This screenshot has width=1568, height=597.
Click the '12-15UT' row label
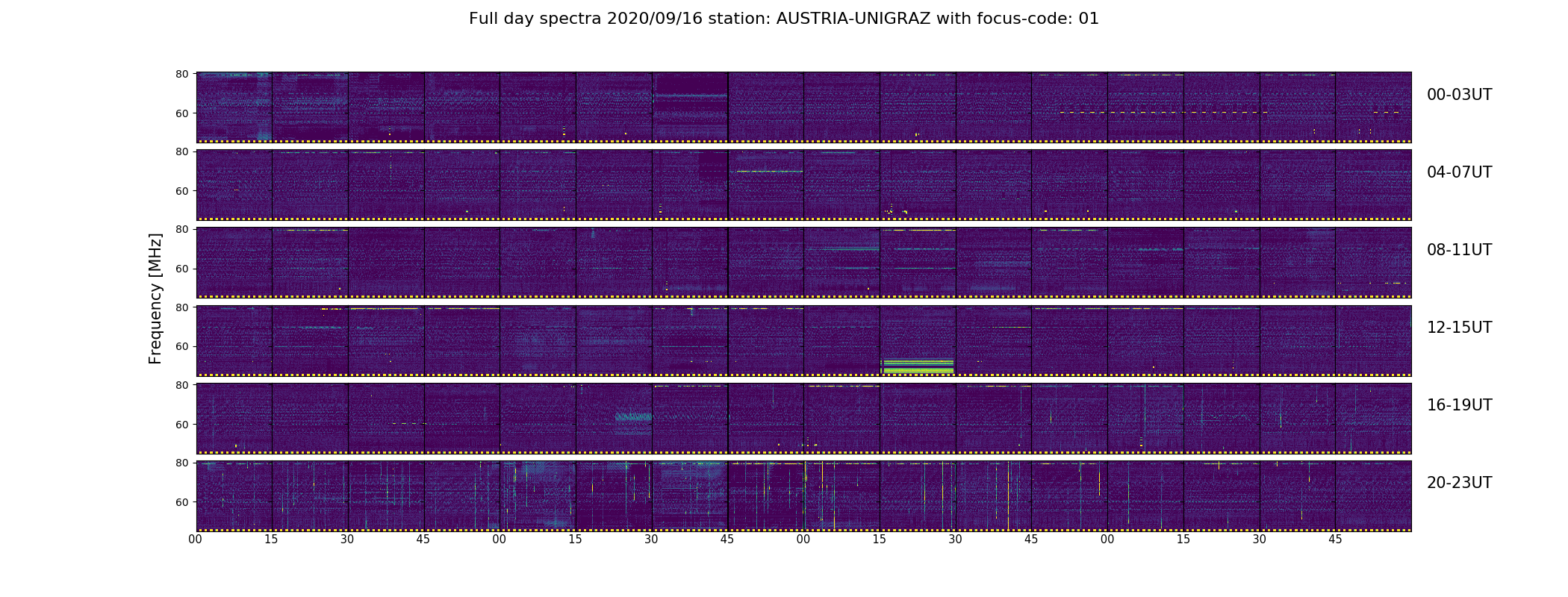pyautogui.click(x=1459, y=328)
